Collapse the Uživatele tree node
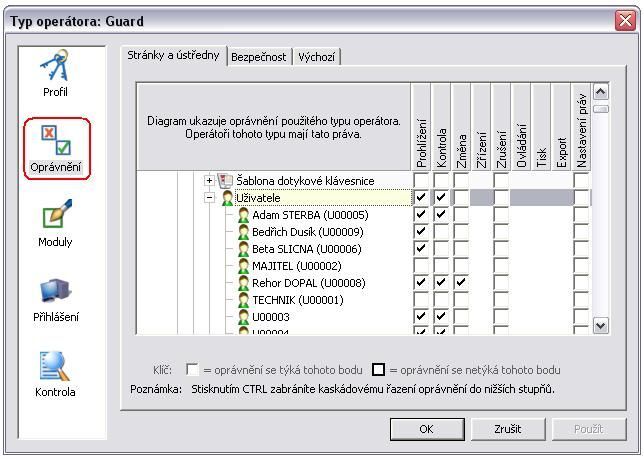644x460 pixels. click(x=210, y=198)
